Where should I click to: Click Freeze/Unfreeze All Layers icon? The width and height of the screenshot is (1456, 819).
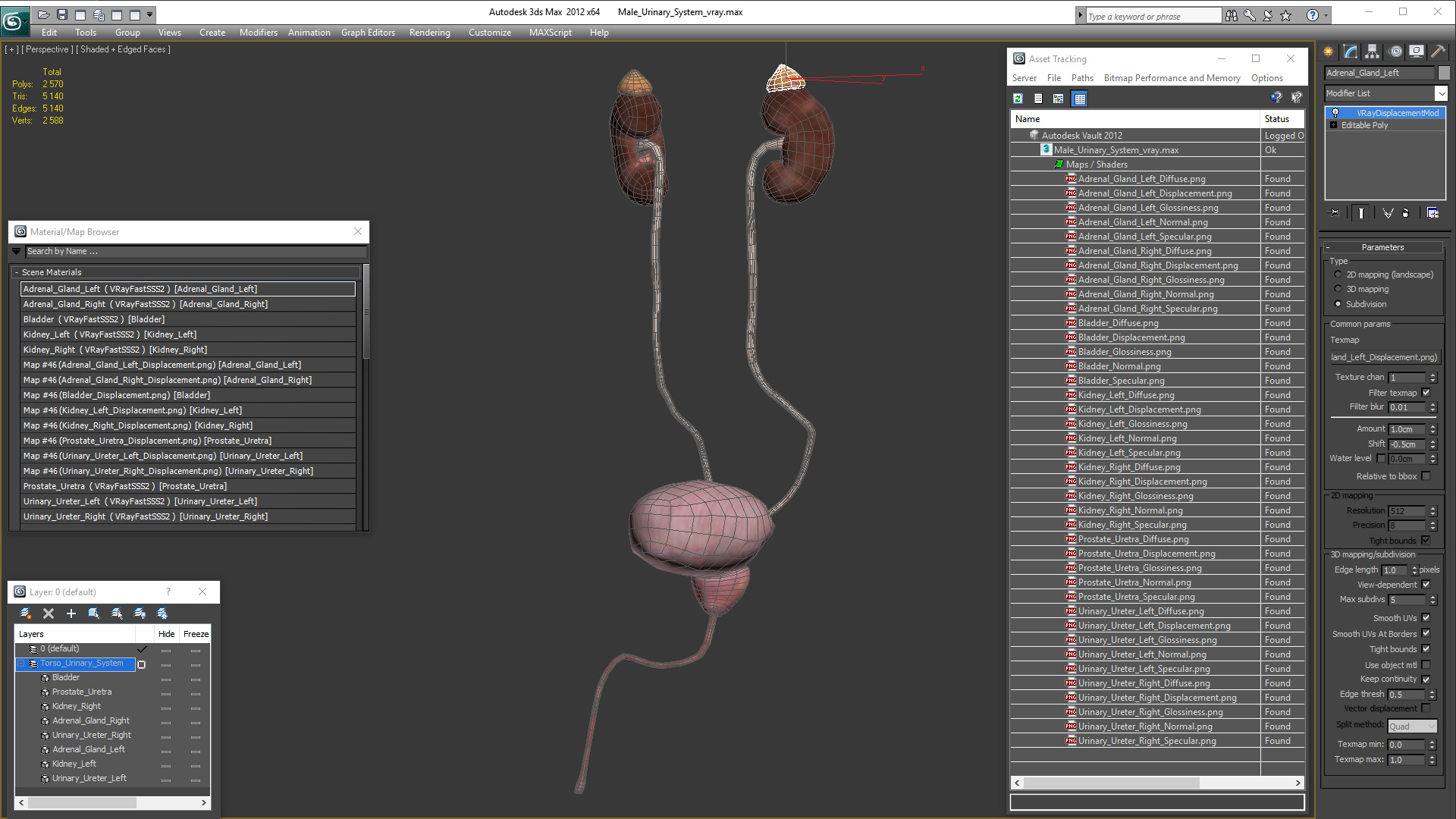pyautogui.click(x=162, y=613)
